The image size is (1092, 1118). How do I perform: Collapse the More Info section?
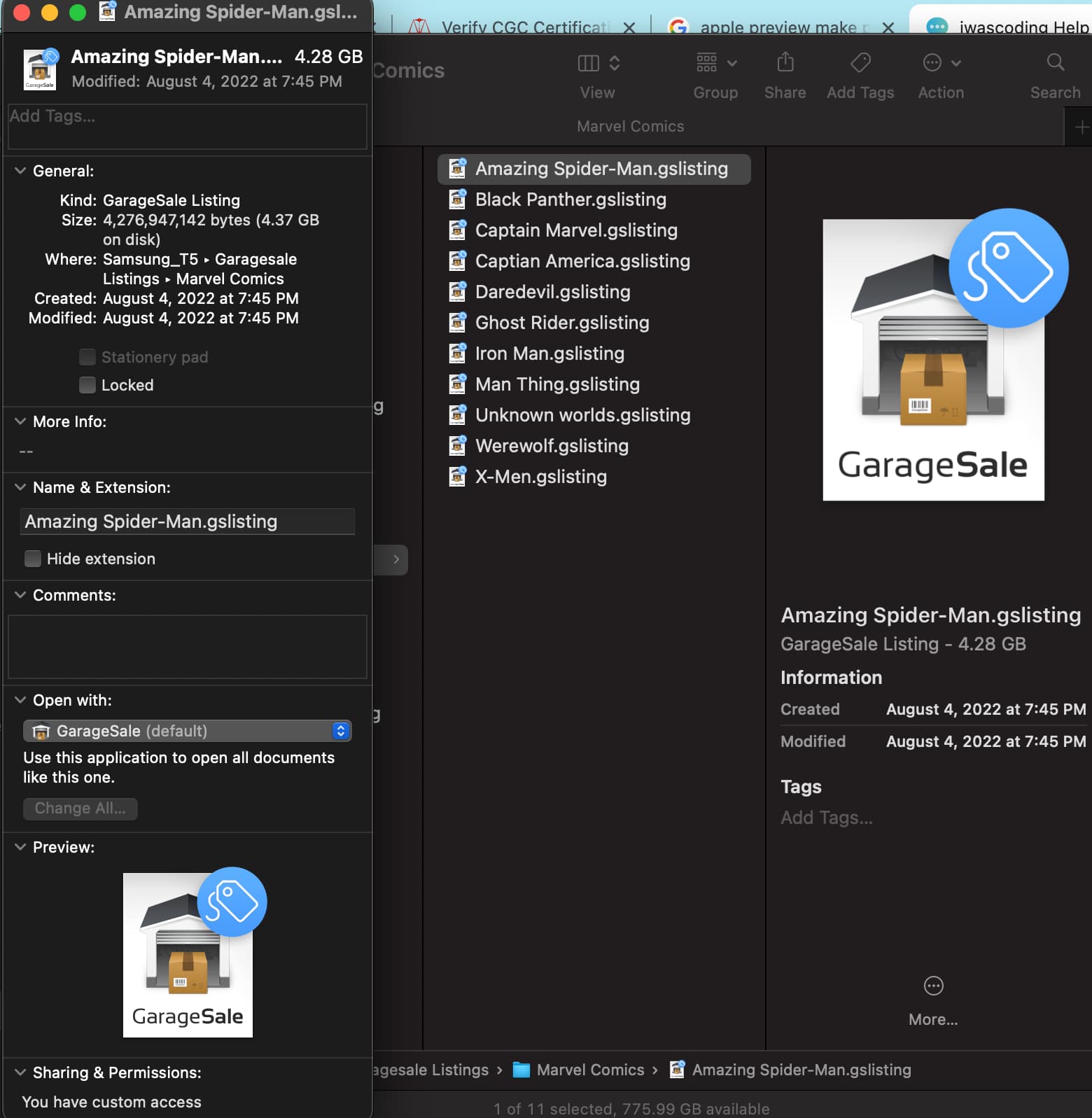[x=20, y=421]
